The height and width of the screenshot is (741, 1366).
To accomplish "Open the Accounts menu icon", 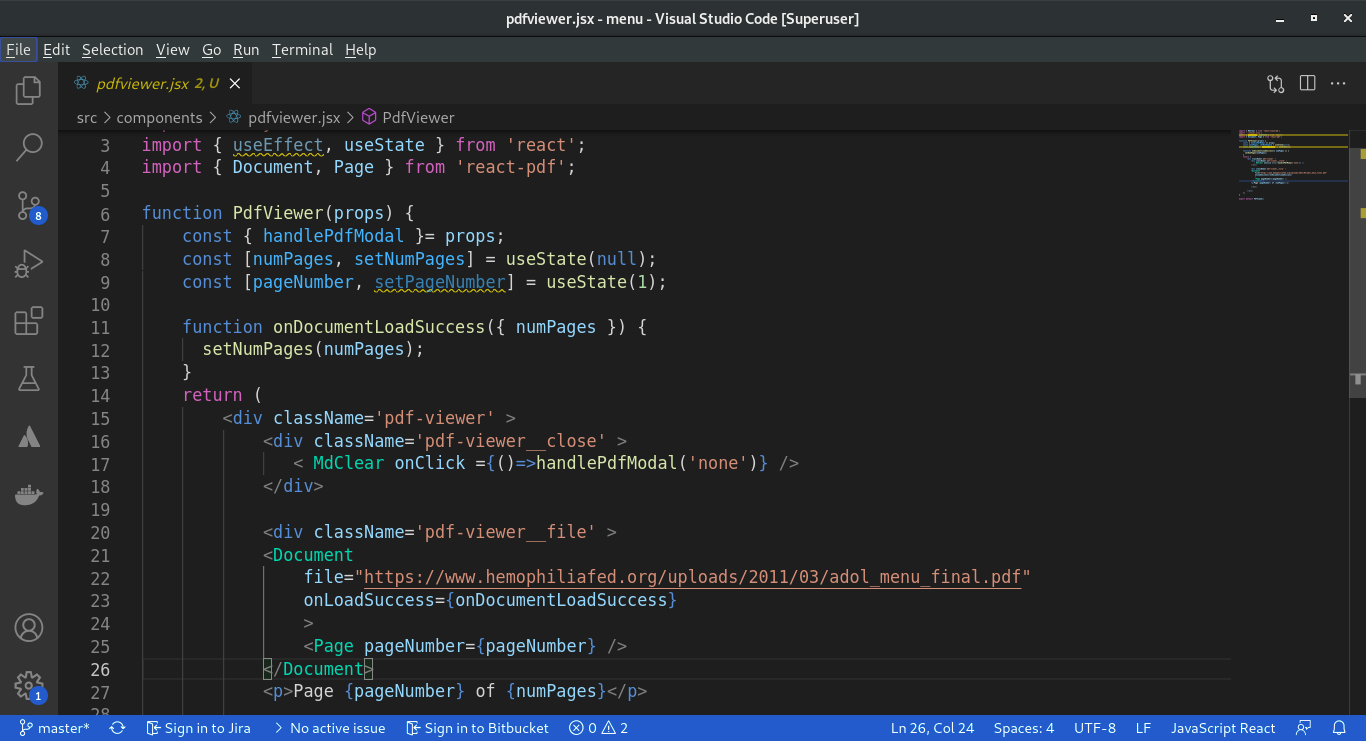I will [29, 628].
